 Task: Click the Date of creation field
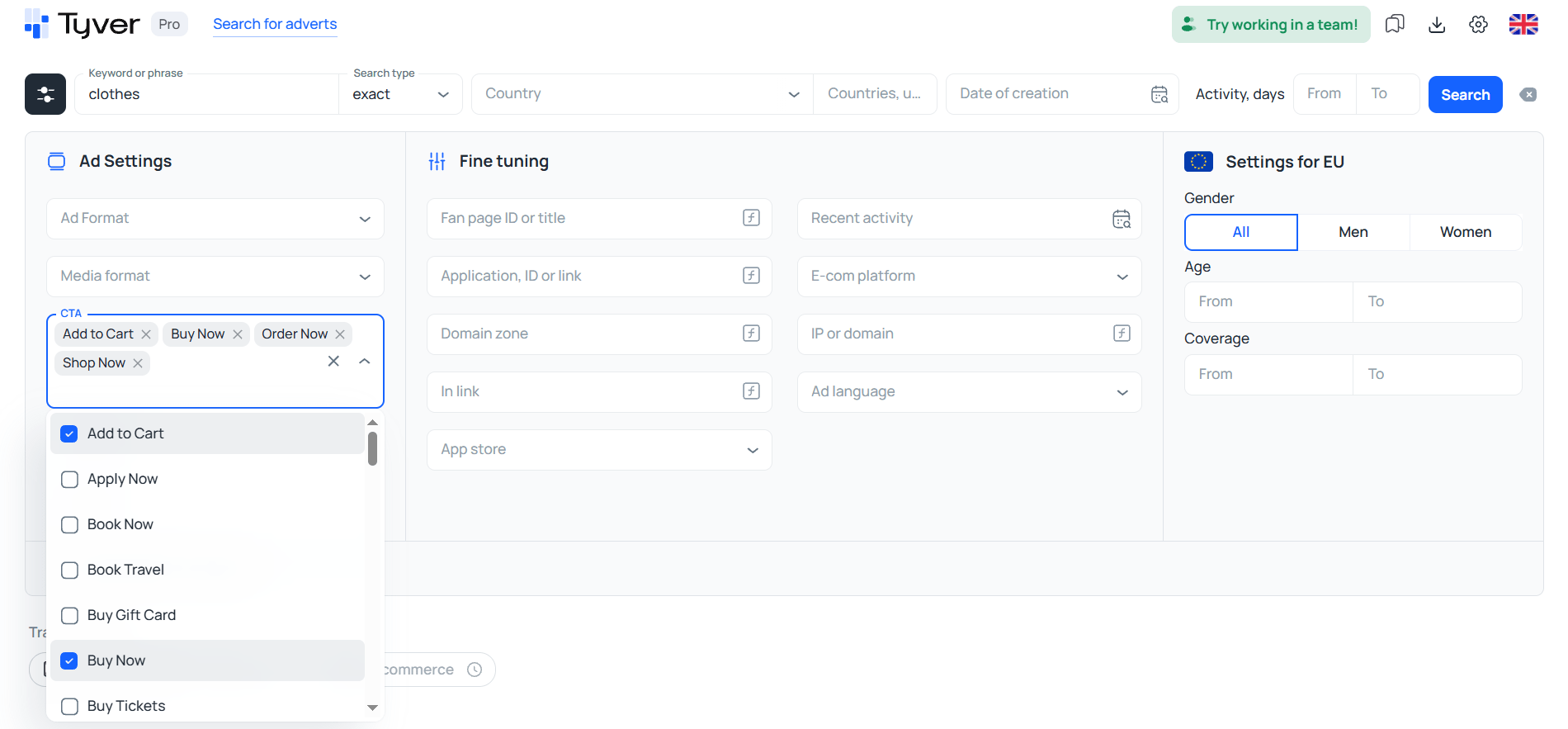click(1062, 94)
